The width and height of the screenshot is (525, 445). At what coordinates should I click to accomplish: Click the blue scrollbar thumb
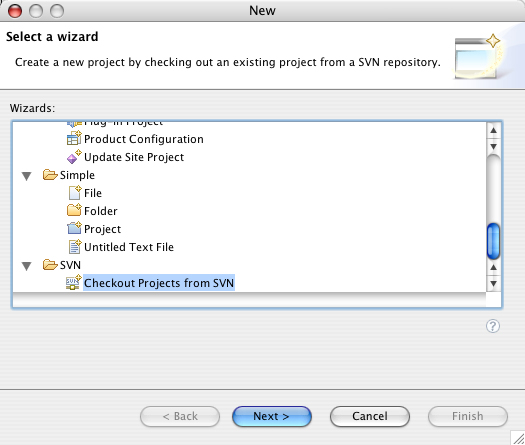494,241
